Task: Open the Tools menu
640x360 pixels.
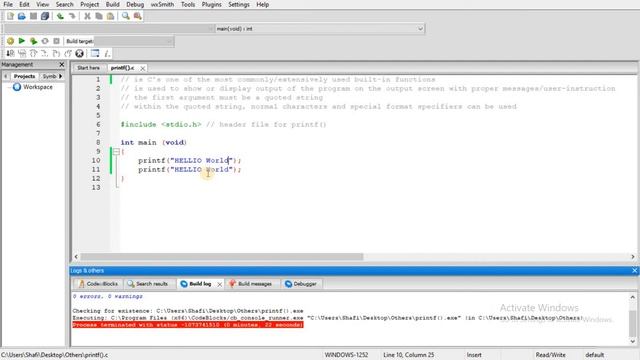Action: click(188, 4)
